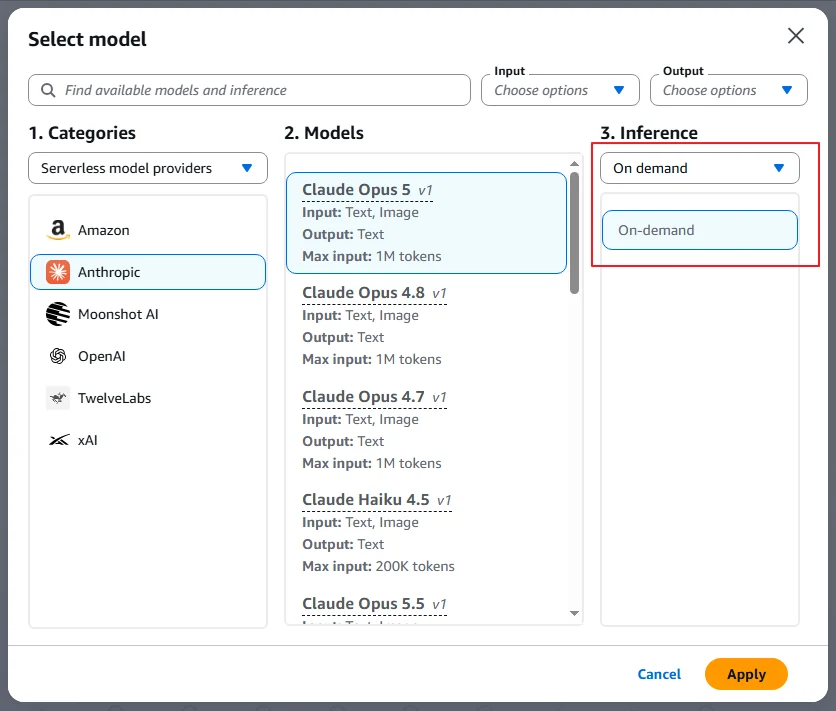Click Claude Opus 5 Max input line
836x711 pixels.
372,256
